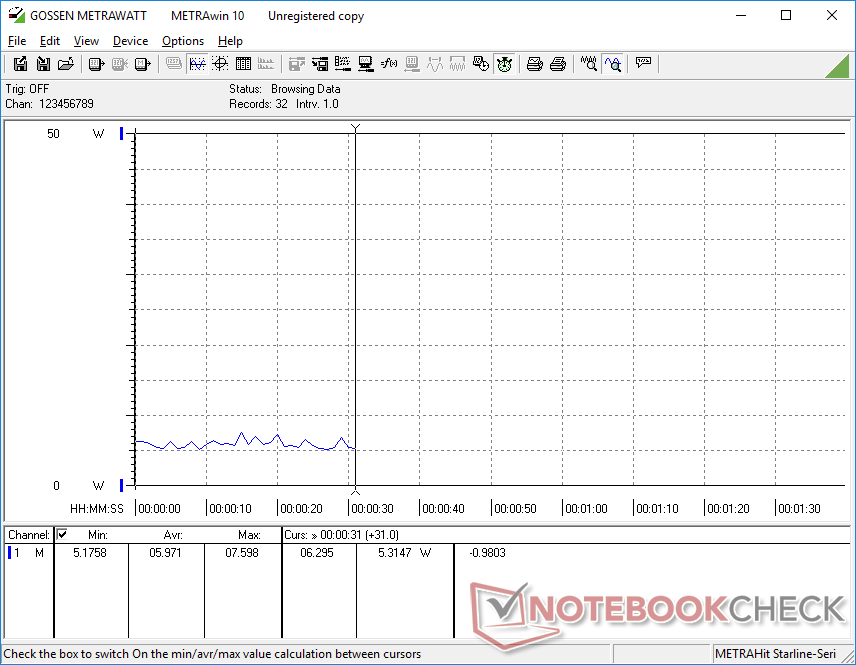Screen dimensions: 856x665
Task: Click the multimeter icon labeled M
Action: [x=142, y=64]
